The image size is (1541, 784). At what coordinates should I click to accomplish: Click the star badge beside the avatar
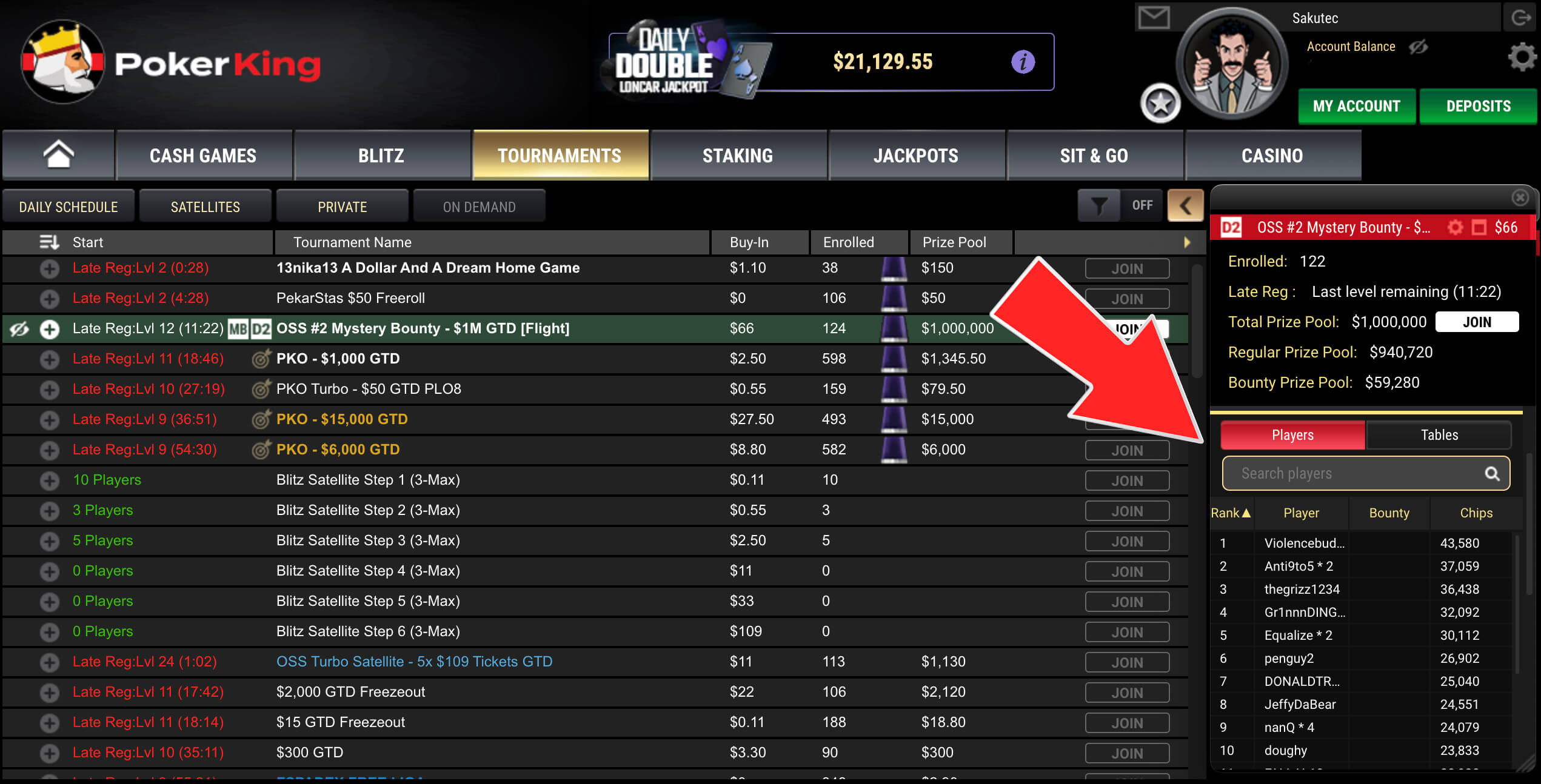click(1160, 104)
